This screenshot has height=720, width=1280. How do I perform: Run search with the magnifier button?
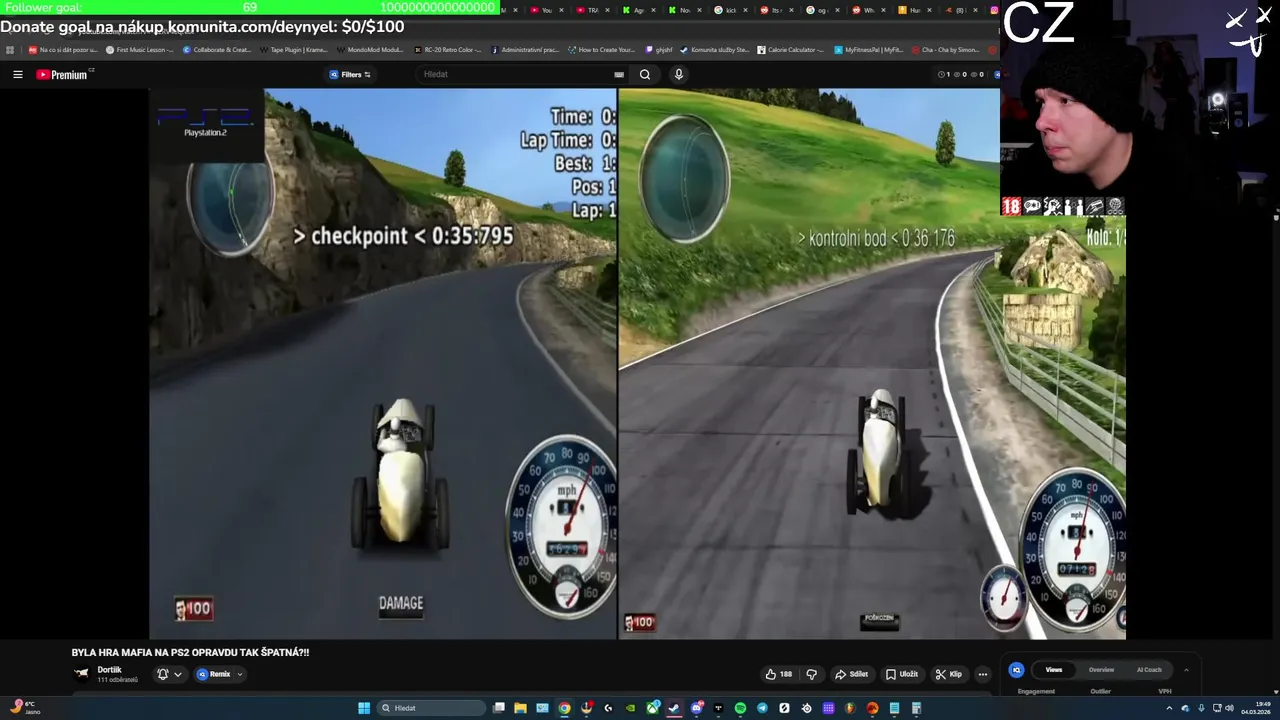pyautogui.click(x=645, y=74)
